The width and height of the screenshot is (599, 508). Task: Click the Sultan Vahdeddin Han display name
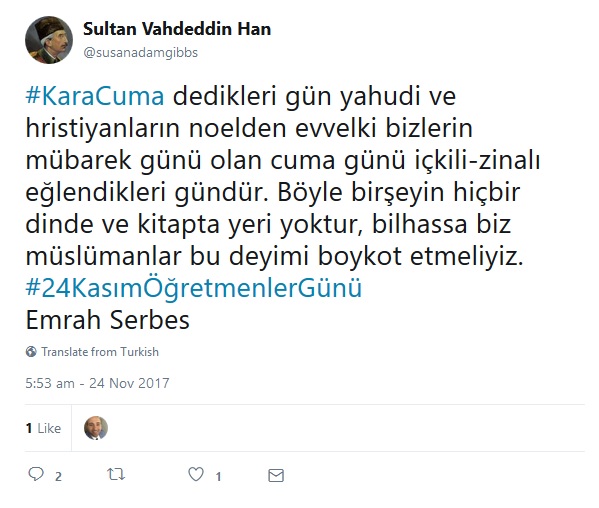click(x=177, y=29)
